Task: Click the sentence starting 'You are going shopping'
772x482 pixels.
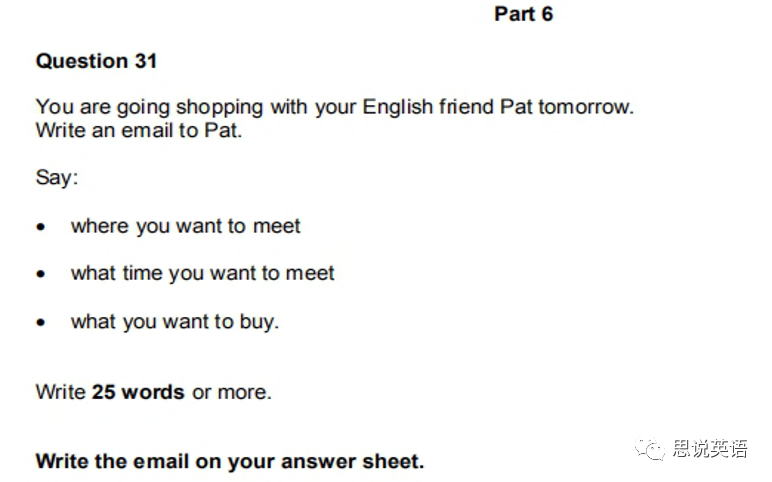Action: pos(335,107)
